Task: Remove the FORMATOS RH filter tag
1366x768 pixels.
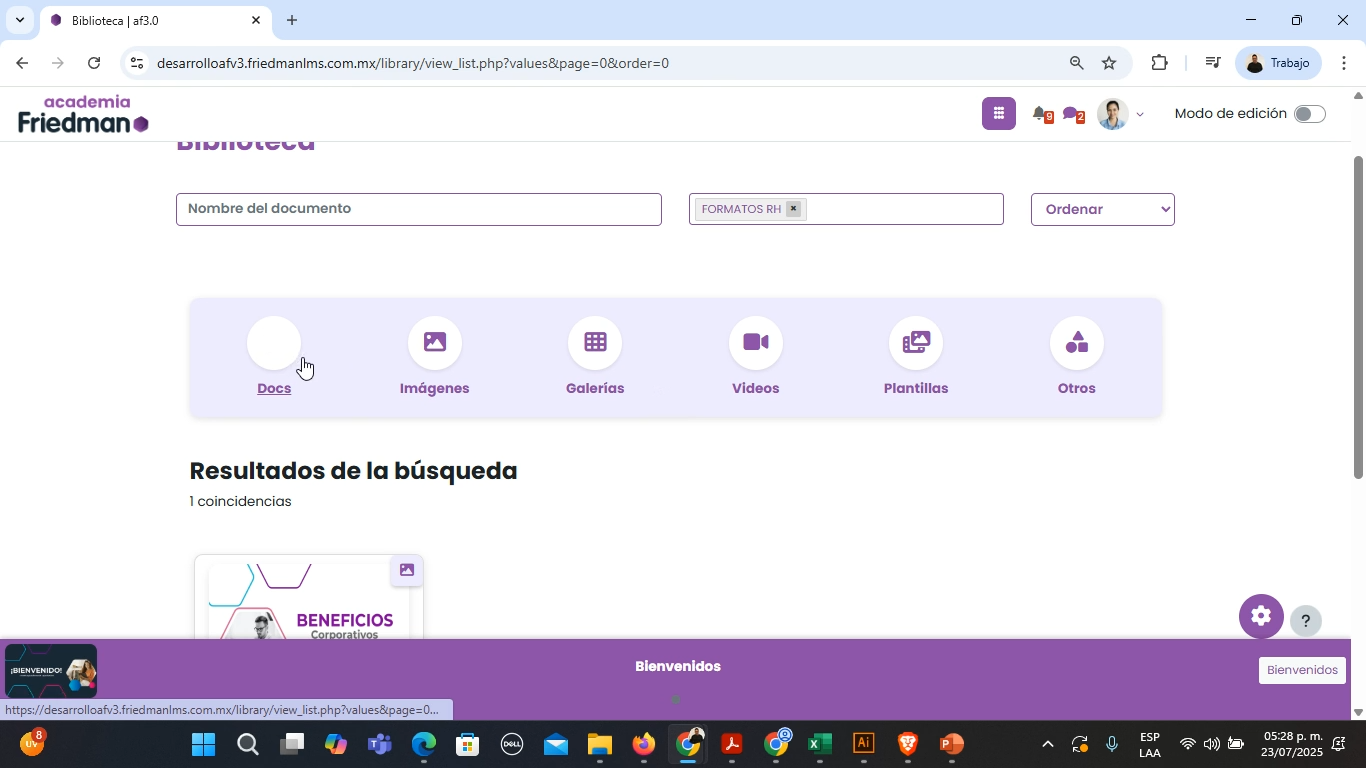Action: (793, 209)
